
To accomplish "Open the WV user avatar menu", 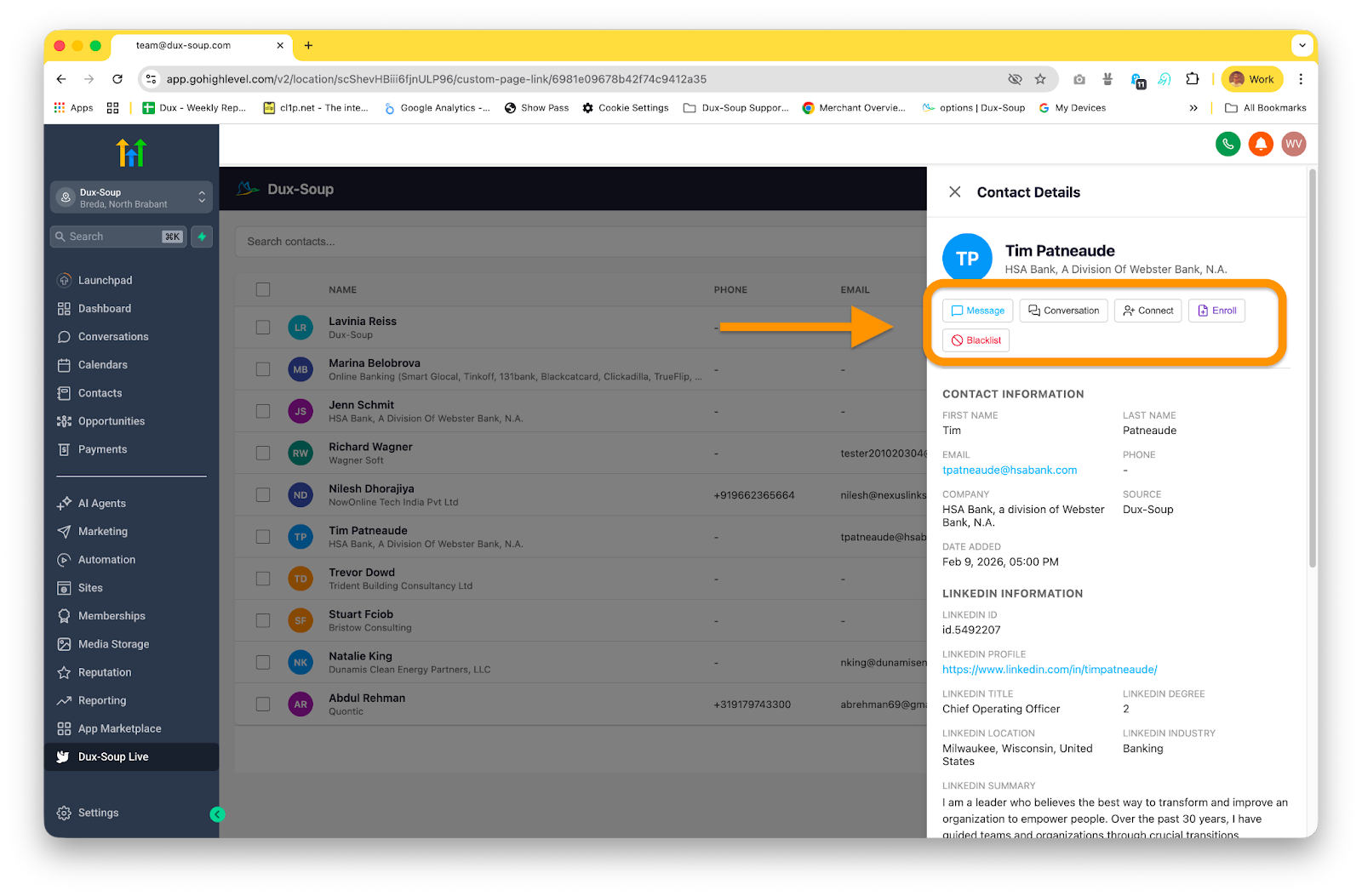I will [1294, 144].
